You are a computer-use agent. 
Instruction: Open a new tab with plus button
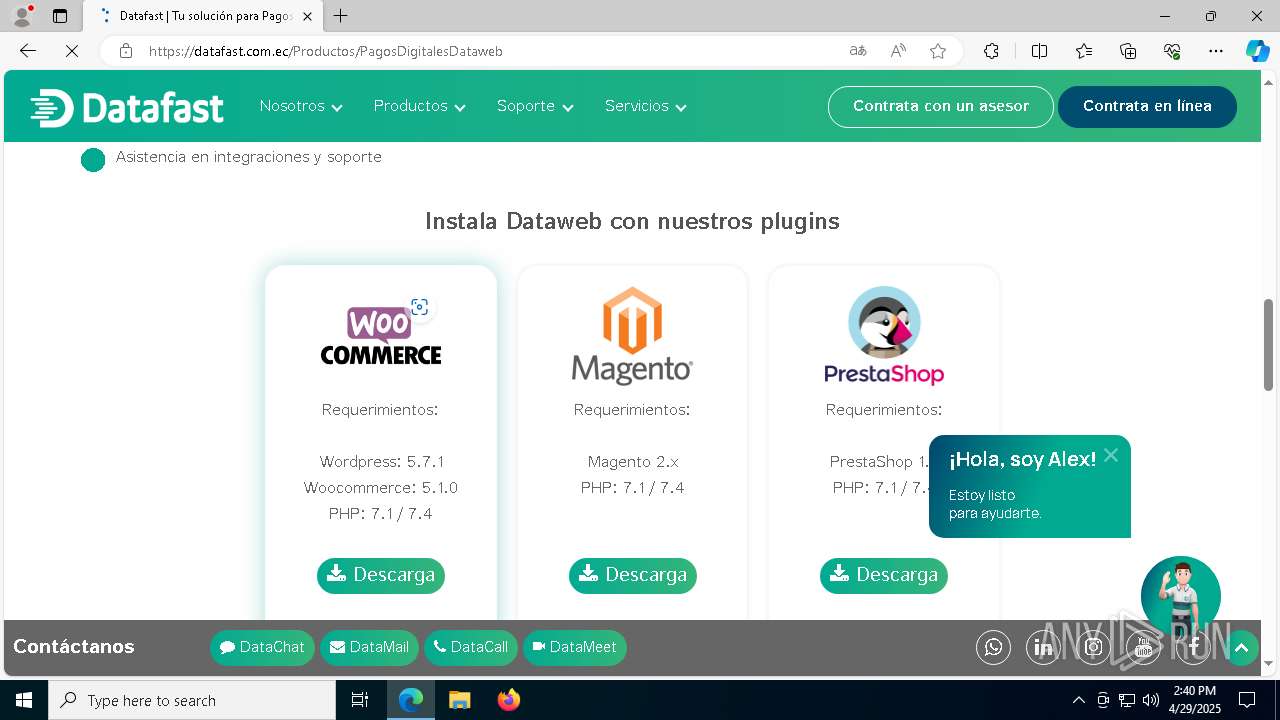click(x=341, y=16)
